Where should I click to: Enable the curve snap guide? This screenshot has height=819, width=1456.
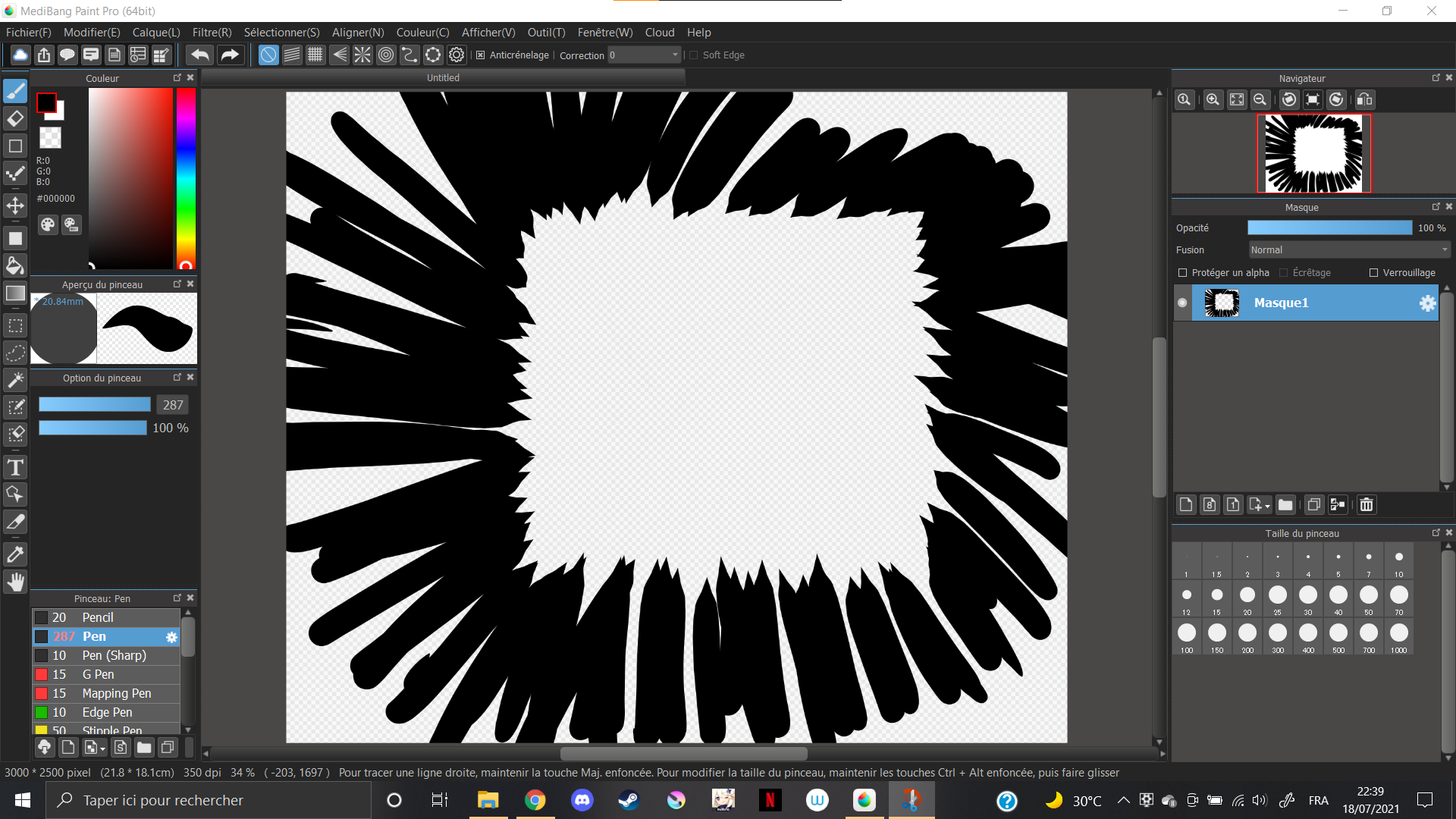pos(409,55)
